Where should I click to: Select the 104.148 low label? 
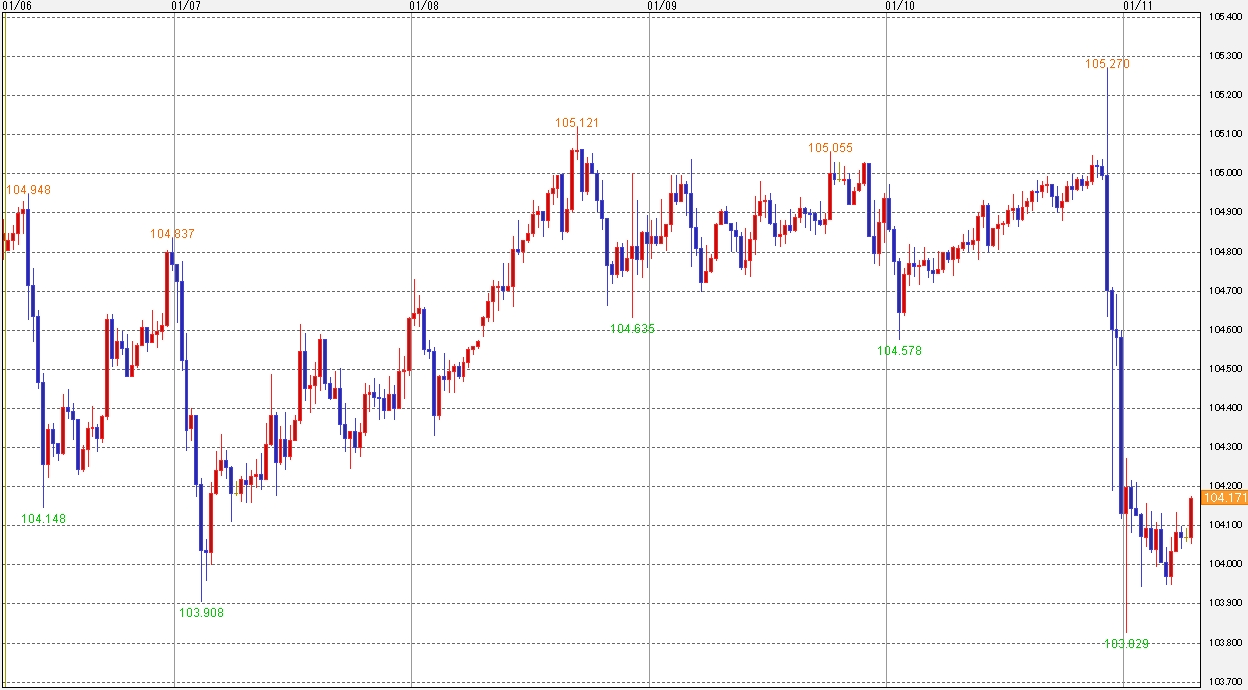[x=43, y=519]
